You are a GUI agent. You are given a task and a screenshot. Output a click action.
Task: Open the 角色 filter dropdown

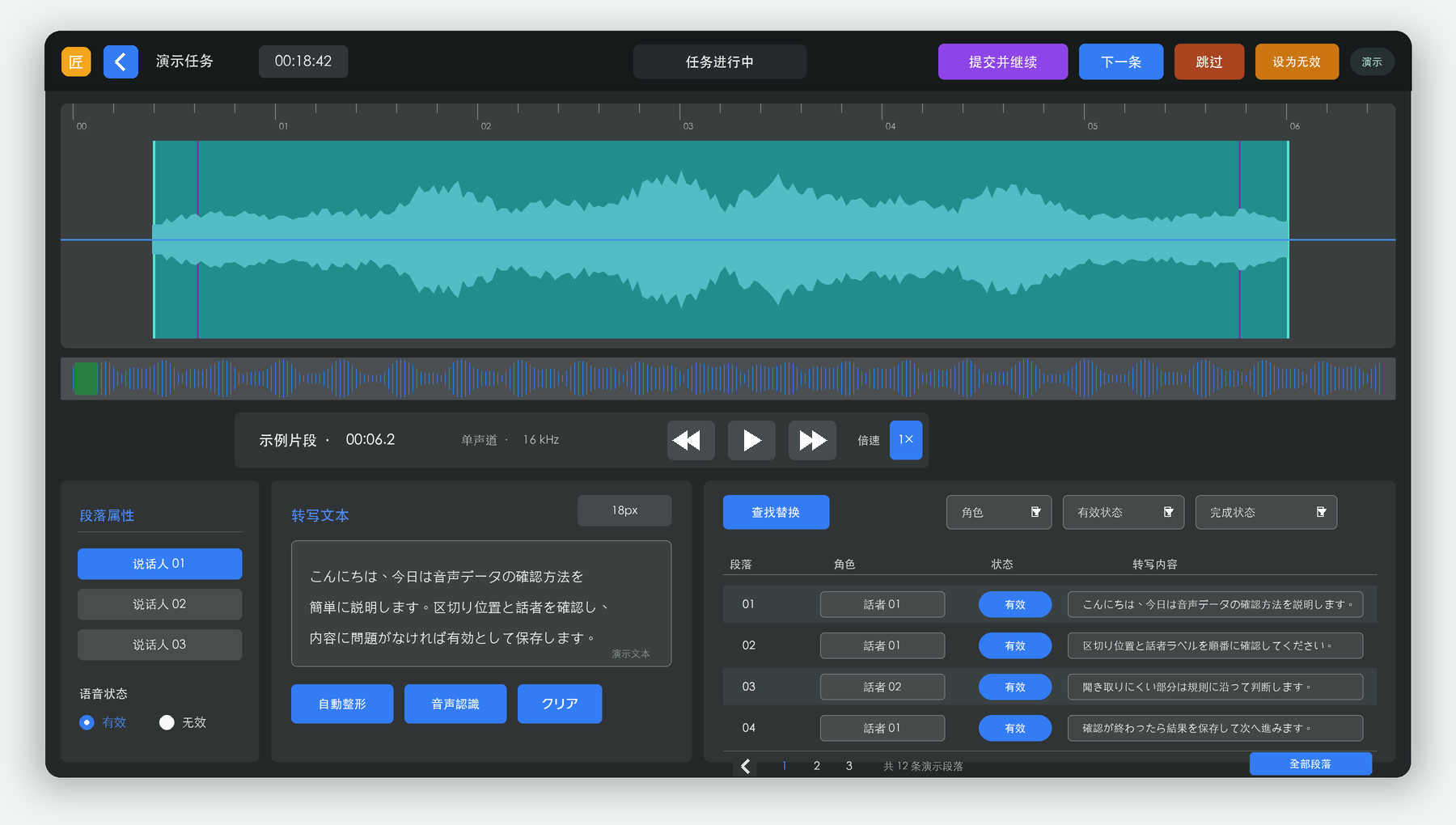pos(999,513)
